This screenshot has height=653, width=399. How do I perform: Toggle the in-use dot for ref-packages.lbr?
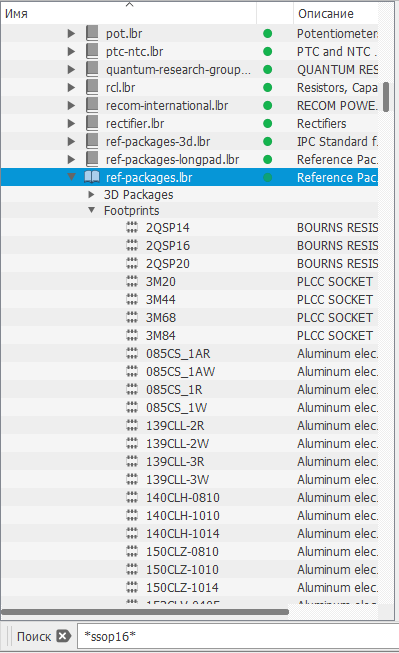coord(268,177)
